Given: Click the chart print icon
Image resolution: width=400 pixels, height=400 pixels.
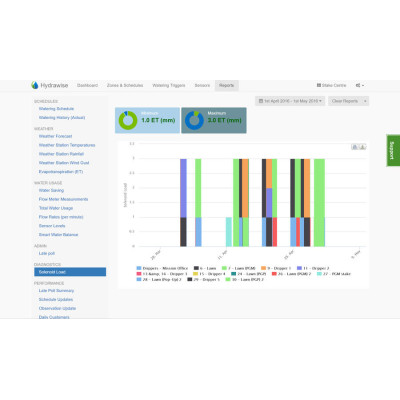Looking at the screenshot, I should pyautogui.click(x=355, y=147).
